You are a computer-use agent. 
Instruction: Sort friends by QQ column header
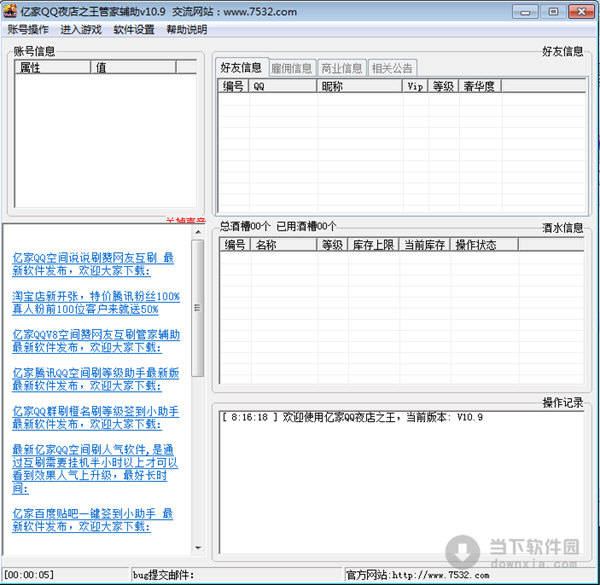coord(283,86)
